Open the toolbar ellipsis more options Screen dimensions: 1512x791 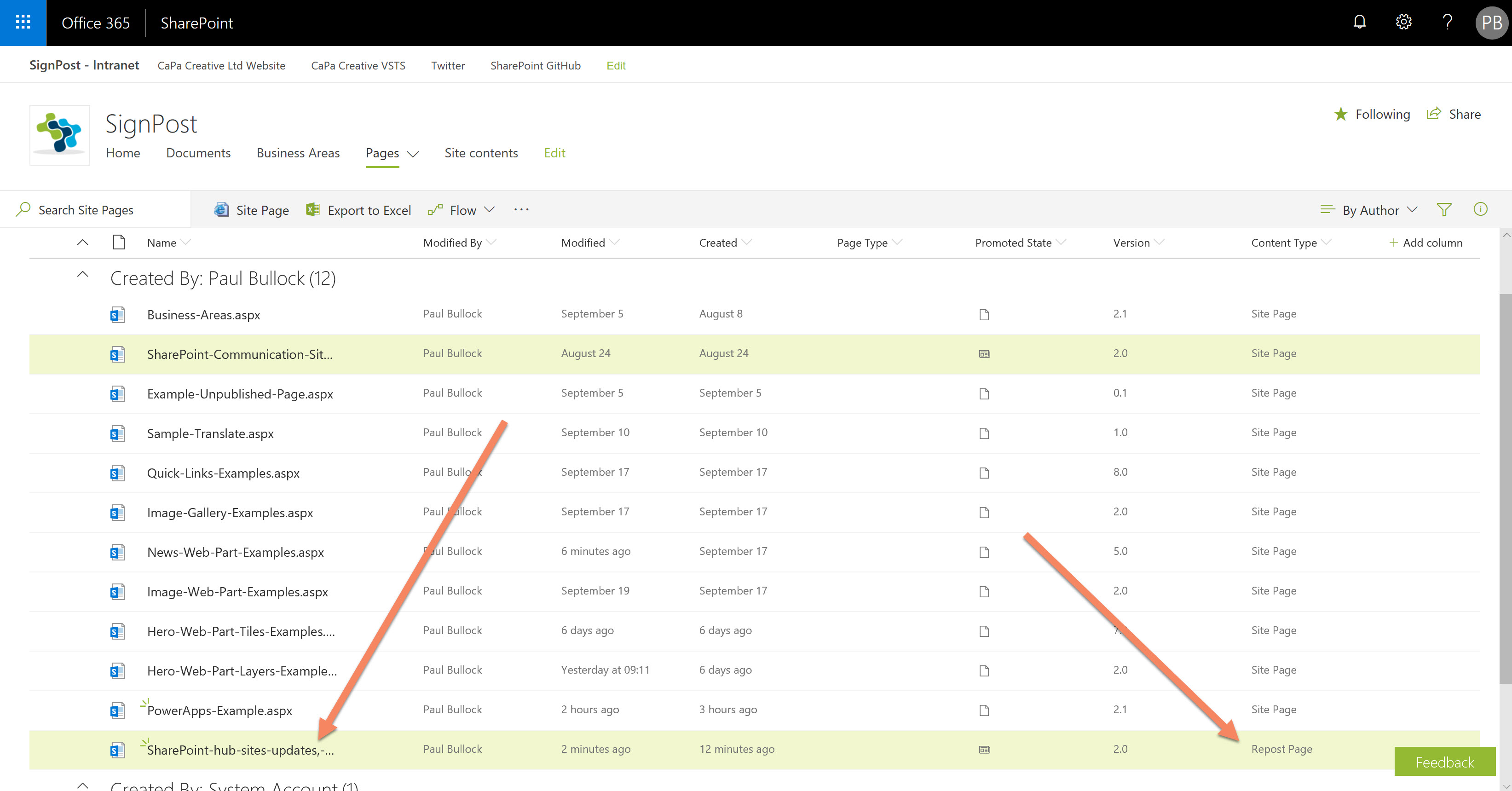tap(521, 209)
